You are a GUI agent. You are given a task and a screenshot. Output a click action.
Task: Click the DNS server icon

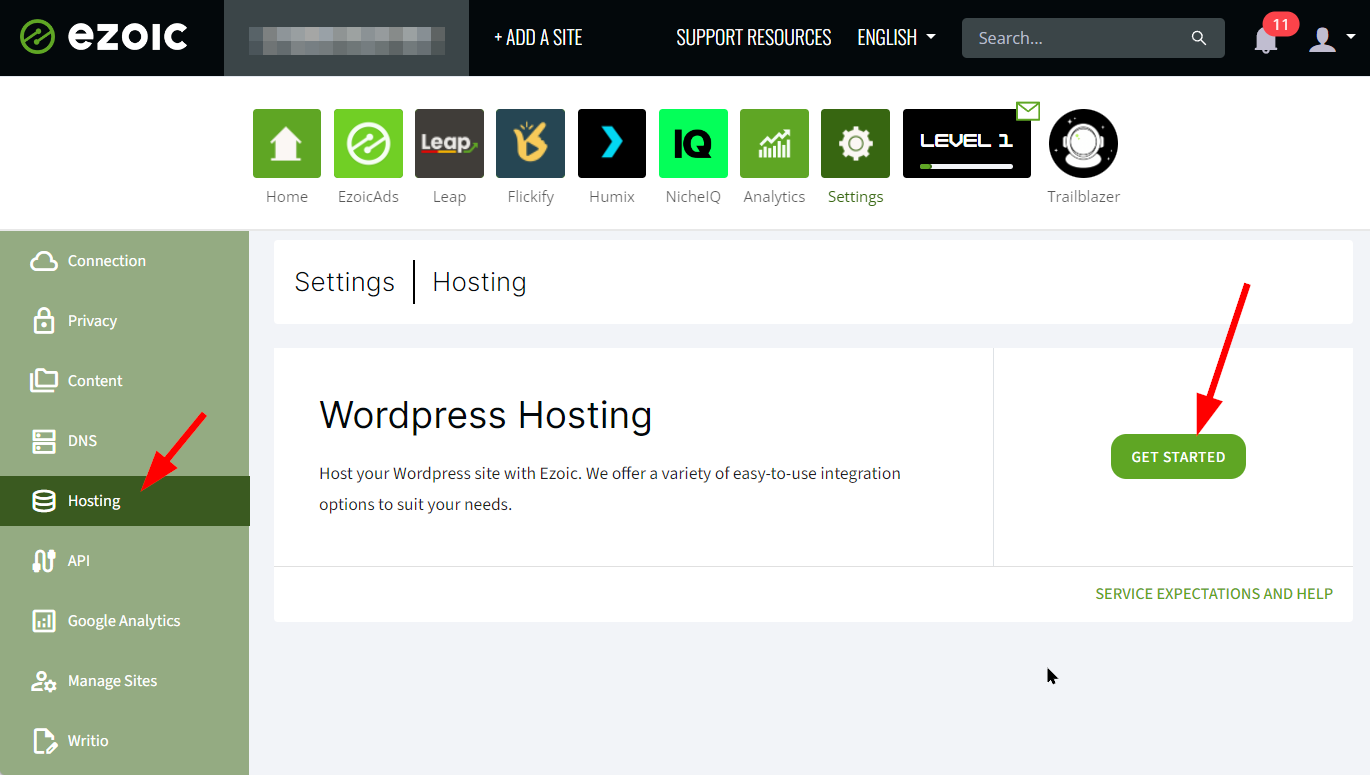point(44,441)
